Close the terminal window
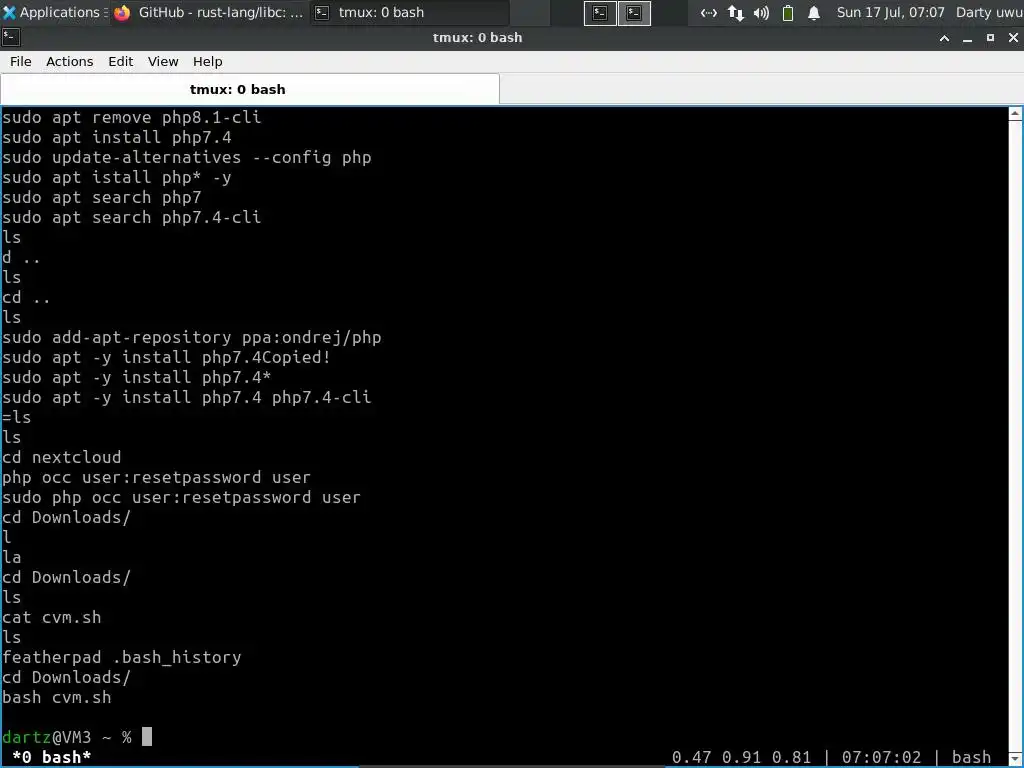Image resolution: width=1024 pixels, height=768 pixels. [1013, 38]
